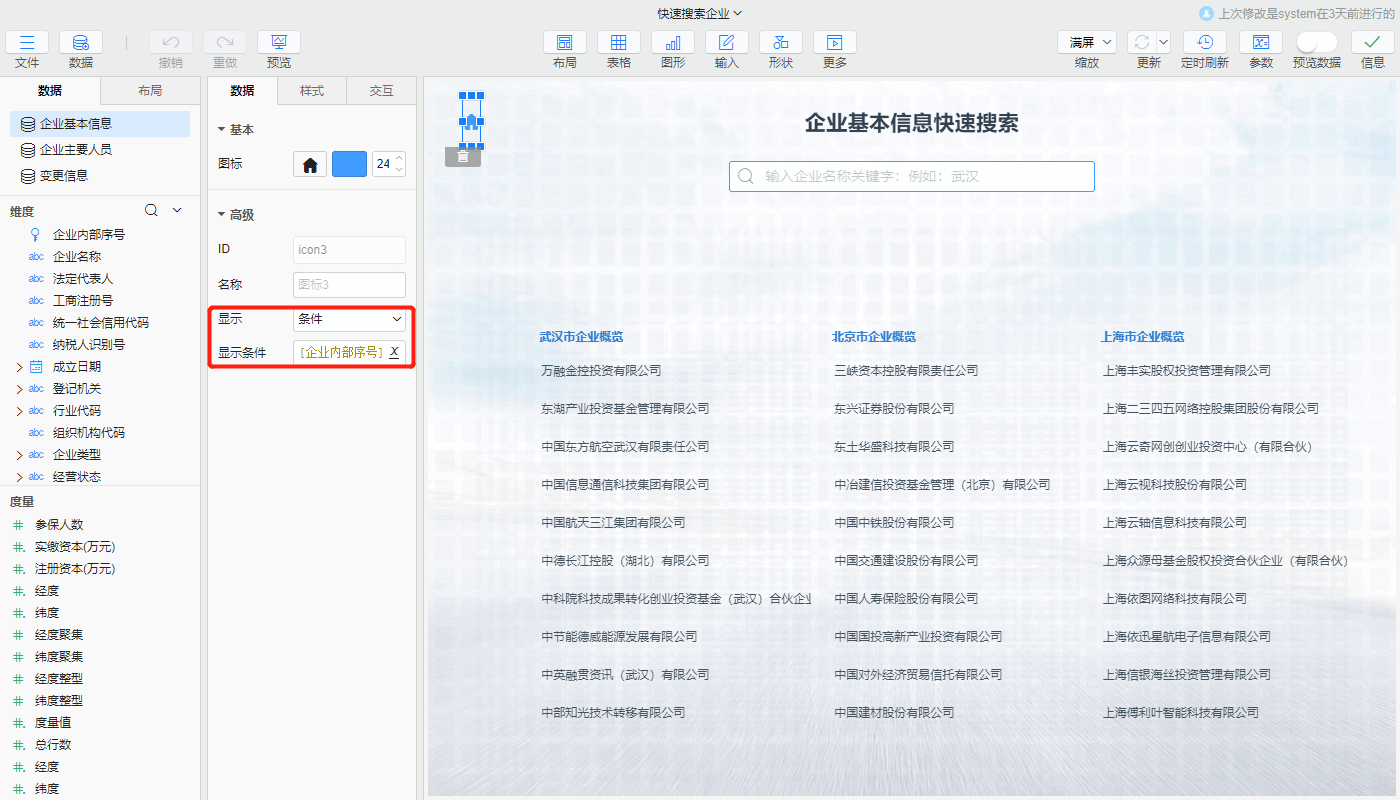Click the 名称 input field
Screen dimensions: 1400x800
click(349, 285)
